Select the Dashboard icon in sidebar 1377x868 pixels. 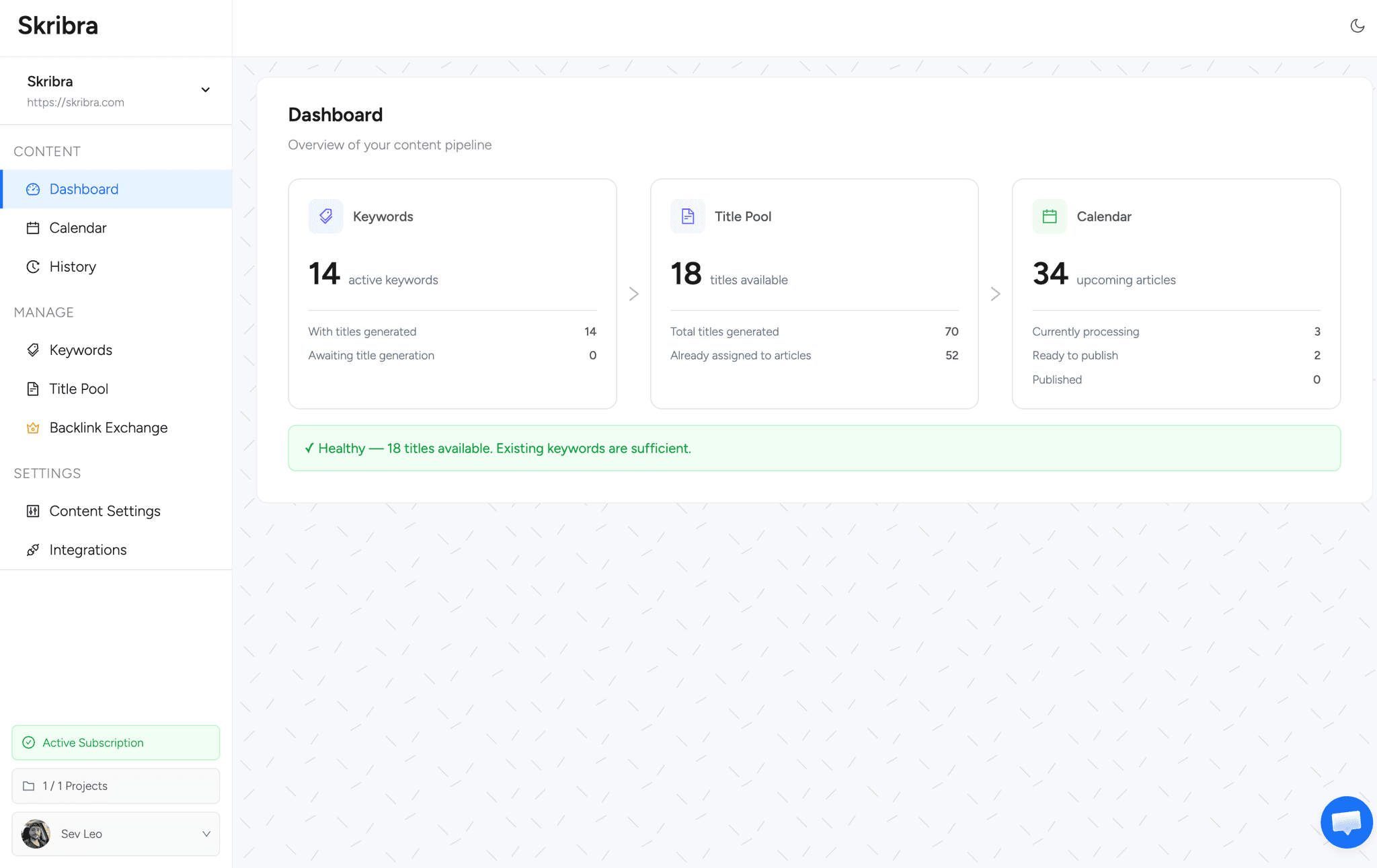33,189
